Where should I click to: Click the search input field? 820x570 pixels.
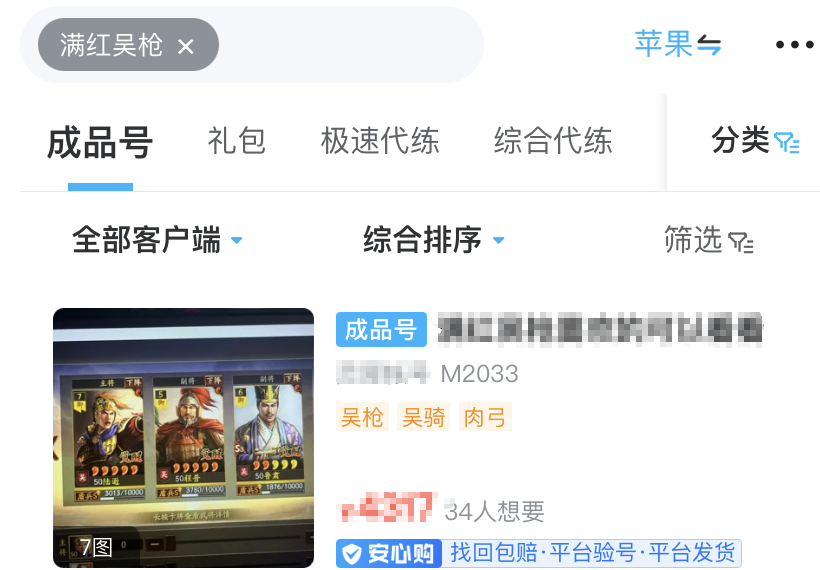pyautogui.click(x=252, y=44)
